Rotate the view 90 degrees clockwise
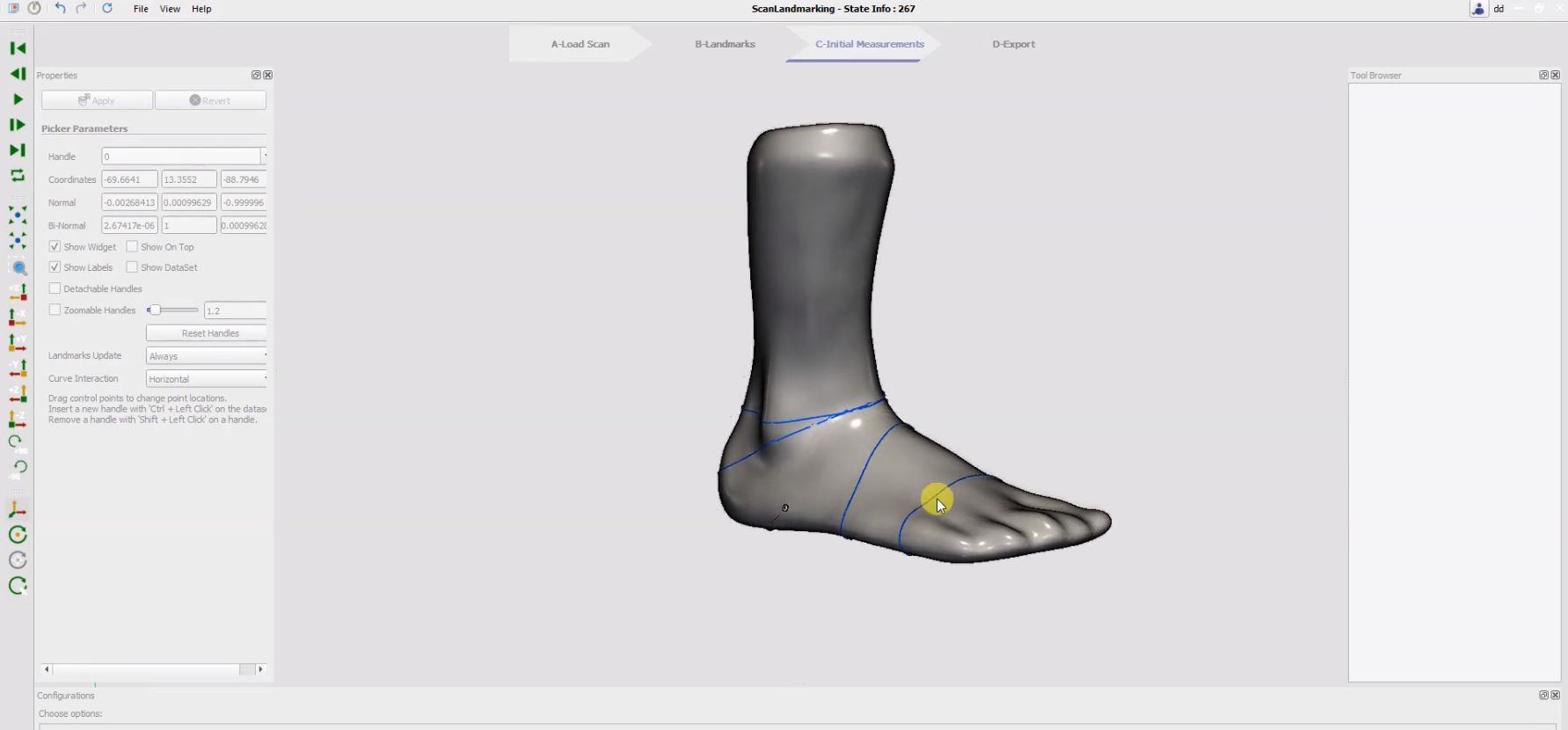Viewport: 1568px width, 730px height. coord(18,443)
